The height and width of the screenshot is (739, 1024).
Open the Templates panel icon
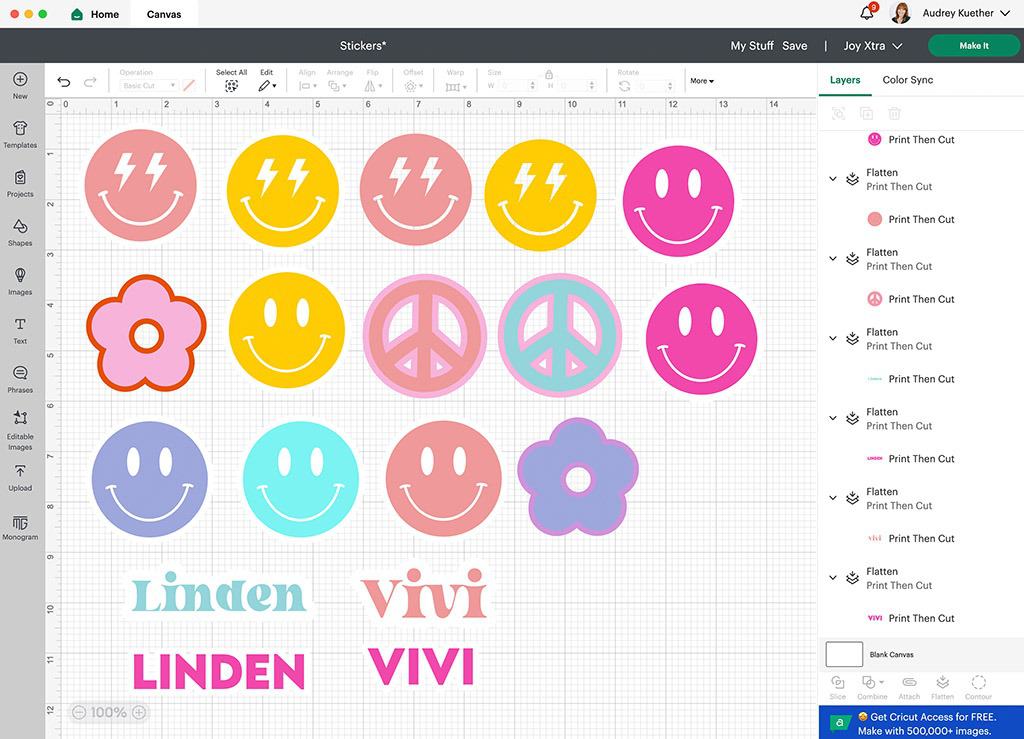point(20,133)
